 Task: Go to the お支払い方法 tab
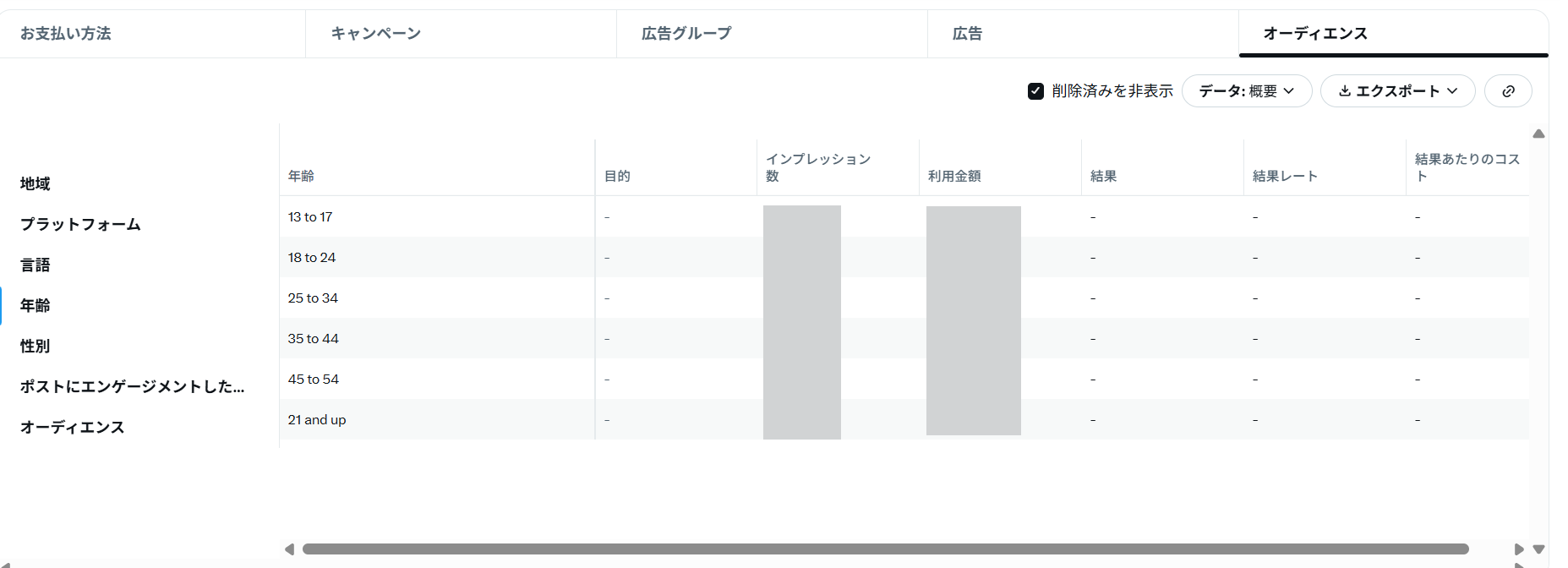tap(66, 34)
